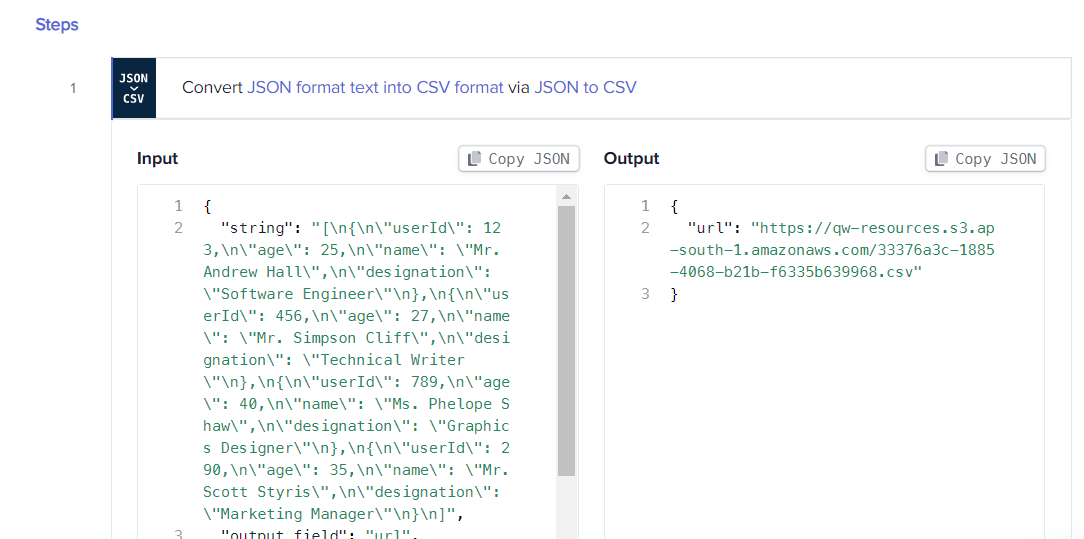Click the opening brace on Input line 1

pos(207,206)
